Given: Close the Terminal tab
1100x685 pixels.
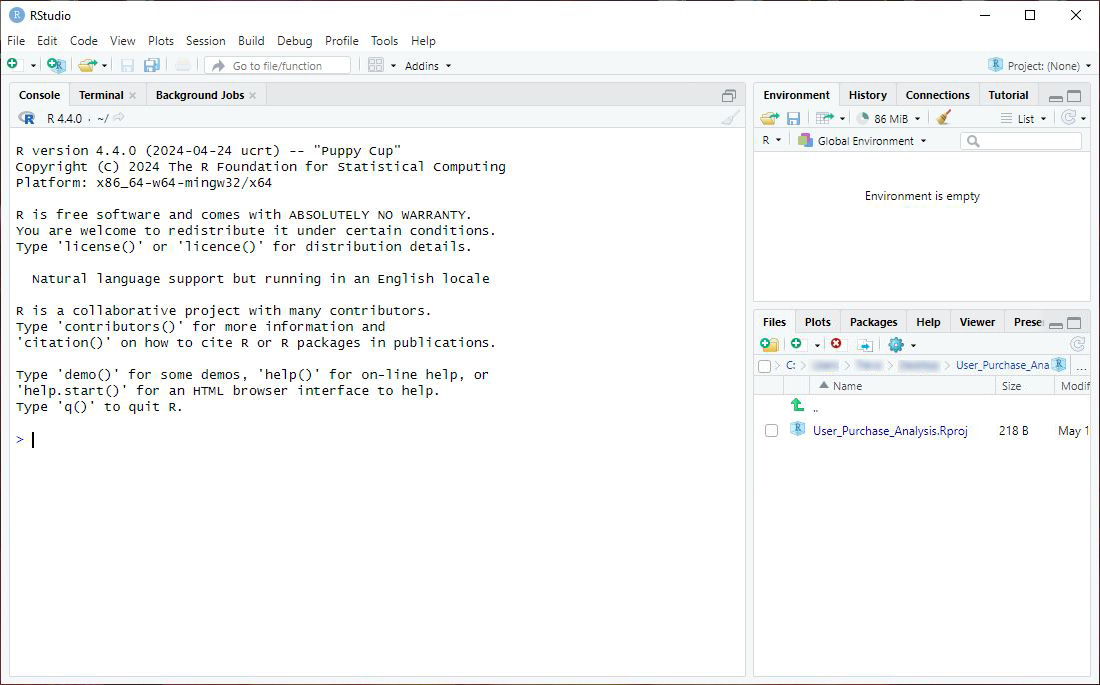Looking at the screenshot, I should tap(133, 95).
